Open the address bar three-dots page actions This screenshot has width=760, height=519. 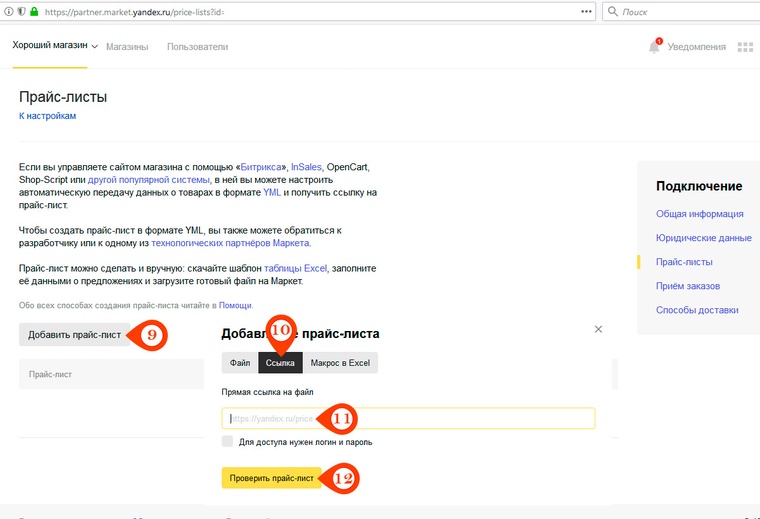pyautogui.click(x=586, y=12)
